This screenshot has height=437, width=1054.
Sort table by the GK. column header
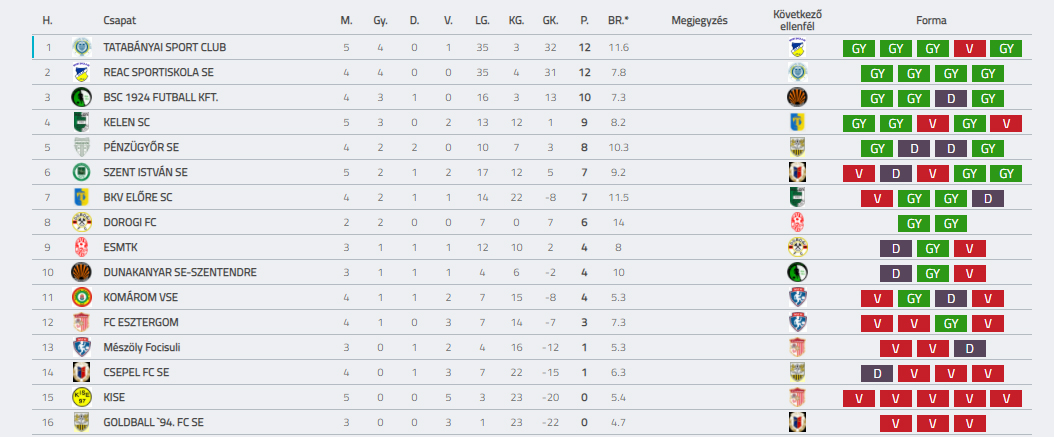pyautogui.click(x=550, y=21)
